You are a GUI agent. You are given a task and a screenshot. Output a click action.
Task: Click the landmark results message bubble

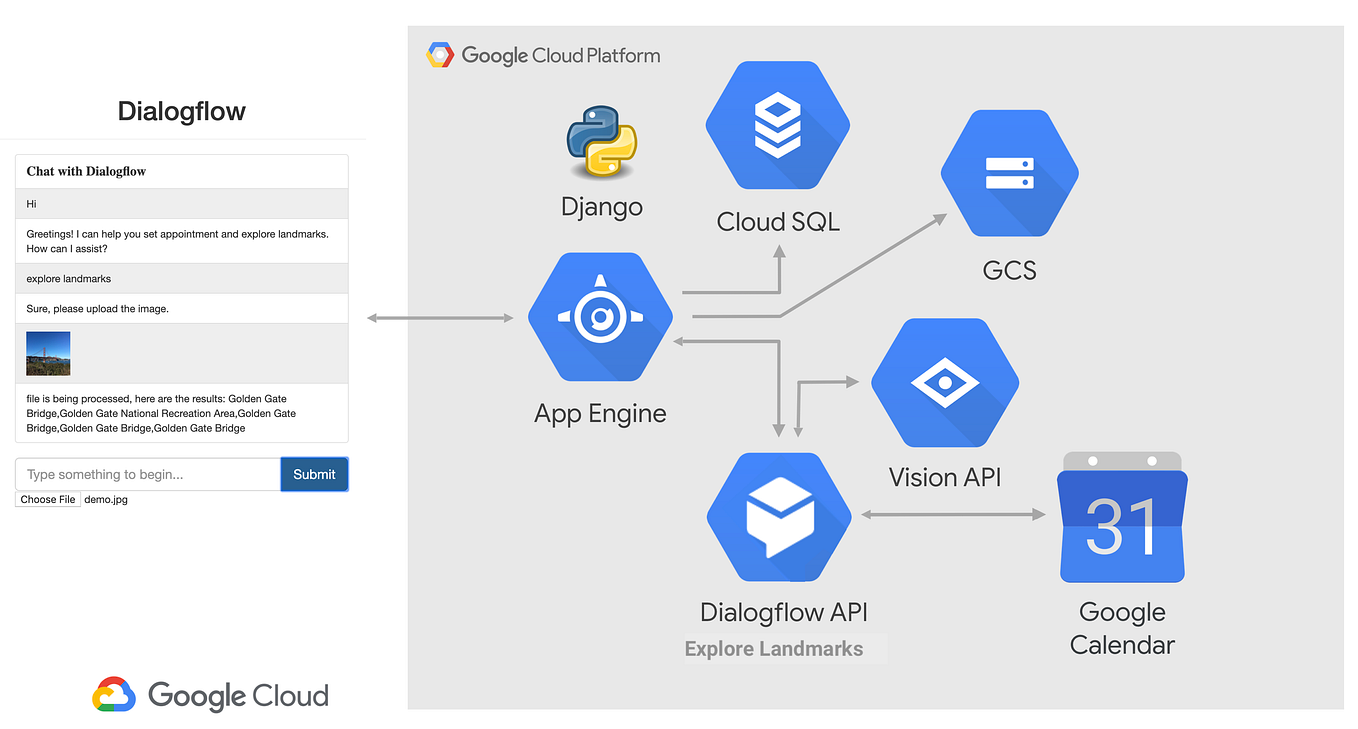pos(181,413)
